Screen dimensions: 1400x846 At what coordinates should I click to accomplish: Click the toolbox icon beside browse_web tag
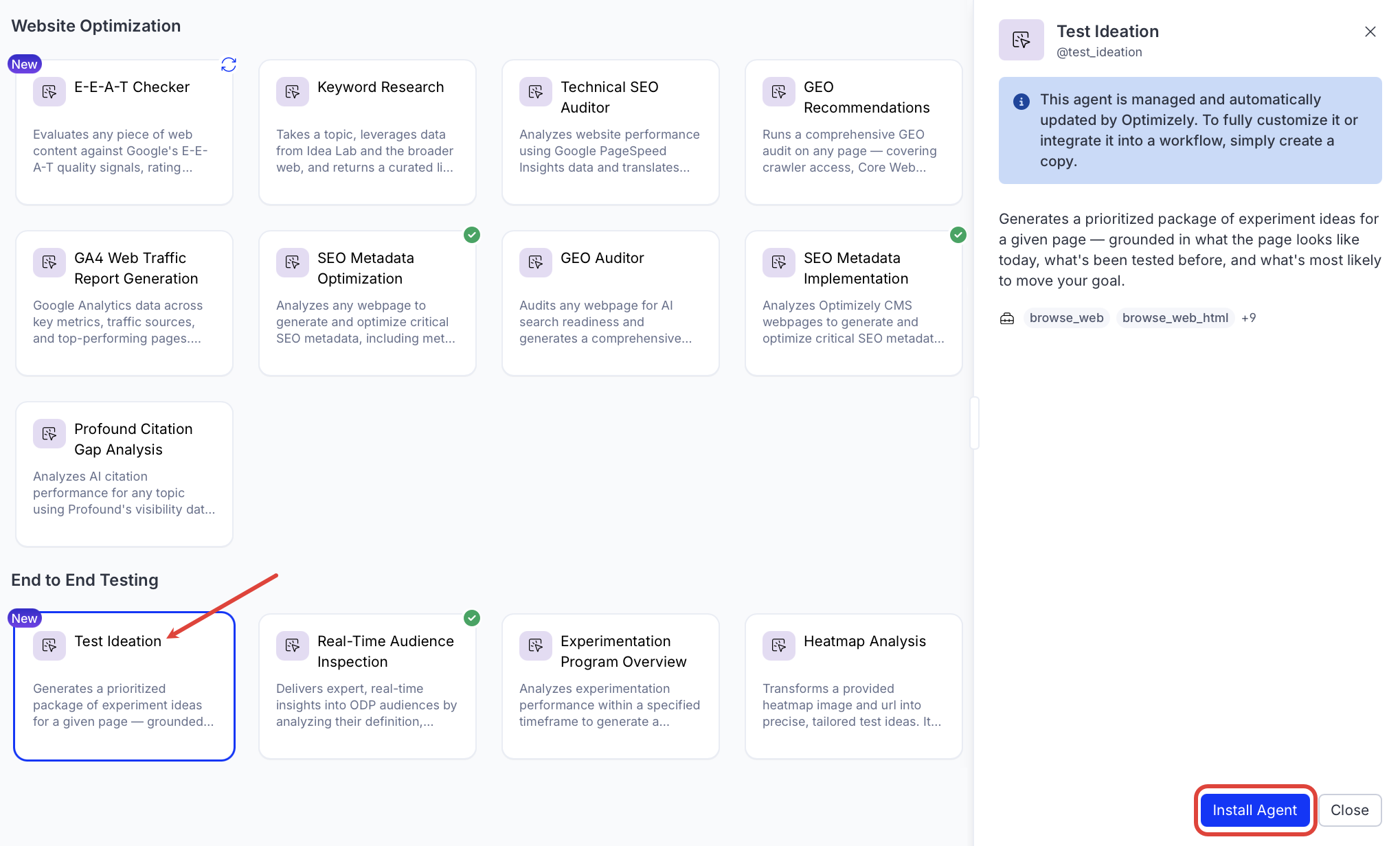tap(1007, 318)
